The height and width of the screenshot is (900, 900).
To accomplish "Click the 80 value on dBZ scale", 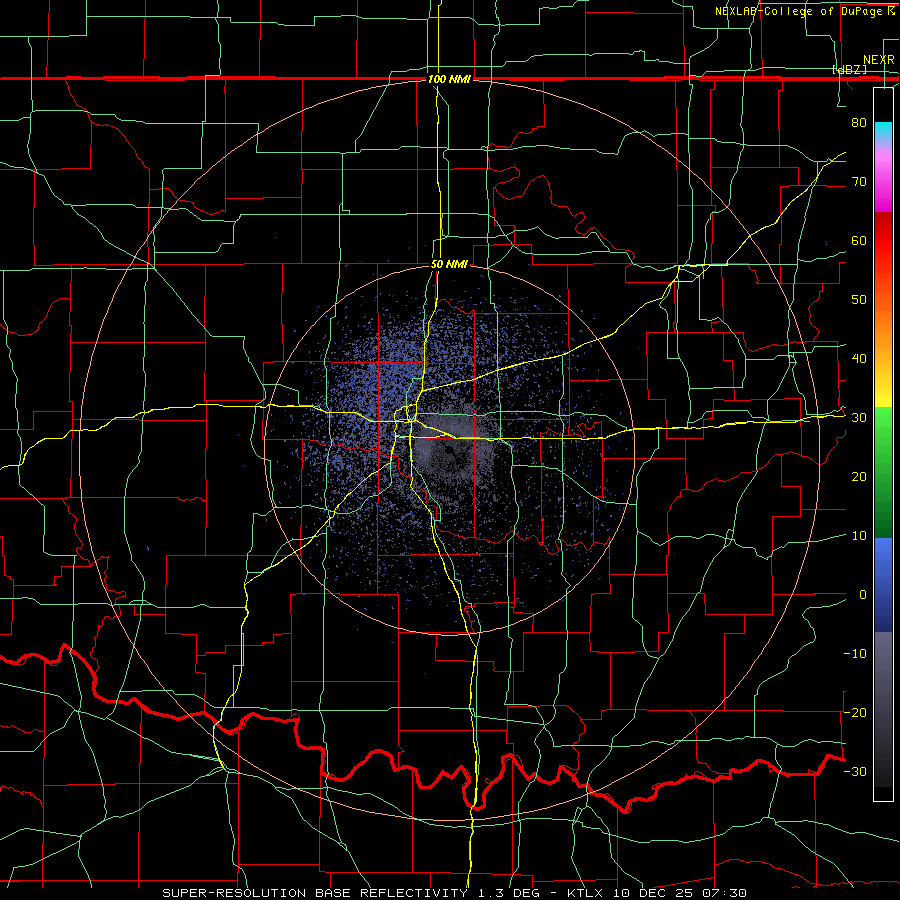I will point(859,122).
